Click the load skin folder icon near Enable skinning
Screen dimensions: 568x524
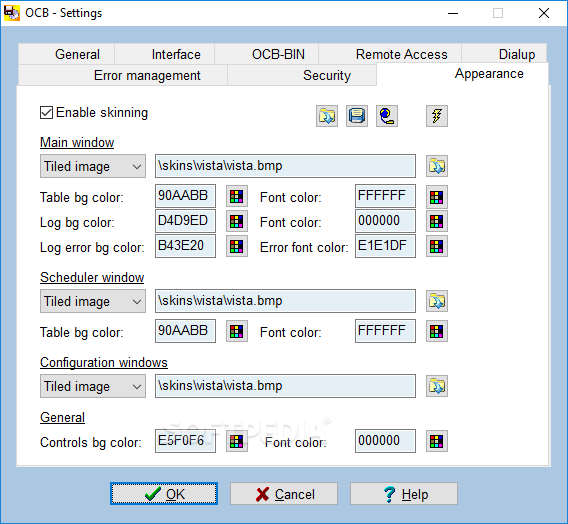(327, 116)
